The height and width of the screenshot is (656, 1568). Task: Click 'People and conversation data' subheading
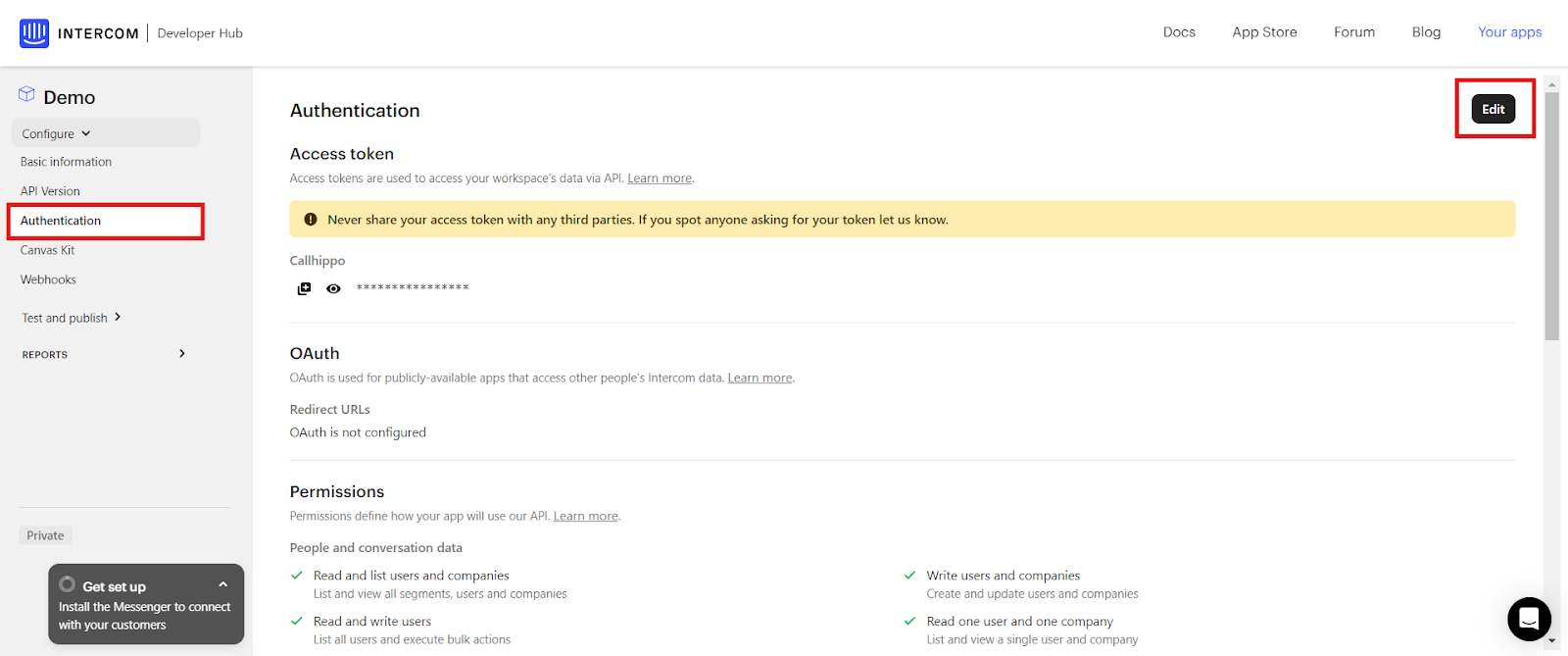coord(376,548)
